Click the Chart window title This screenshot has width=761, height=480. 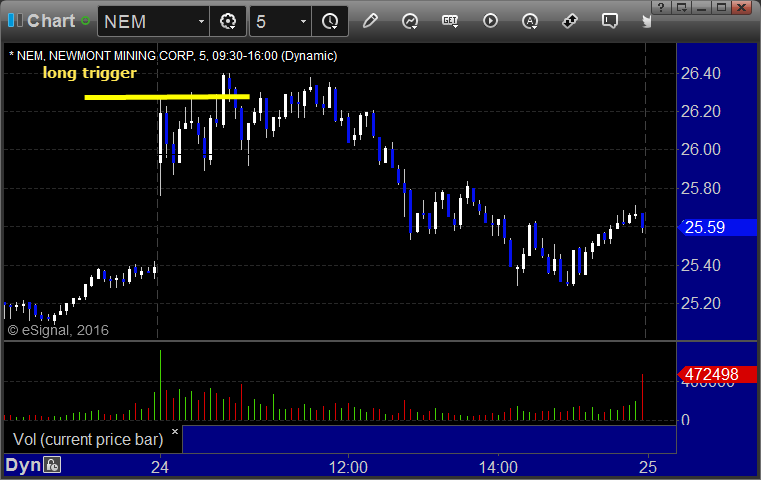point(51,21)
